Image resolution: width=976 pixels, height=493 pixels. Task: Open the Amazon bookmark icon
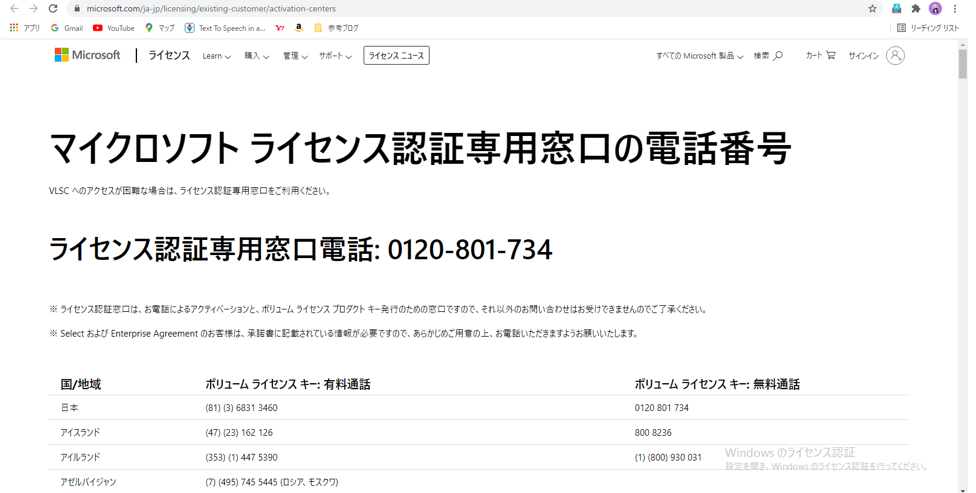pos(299,28)
